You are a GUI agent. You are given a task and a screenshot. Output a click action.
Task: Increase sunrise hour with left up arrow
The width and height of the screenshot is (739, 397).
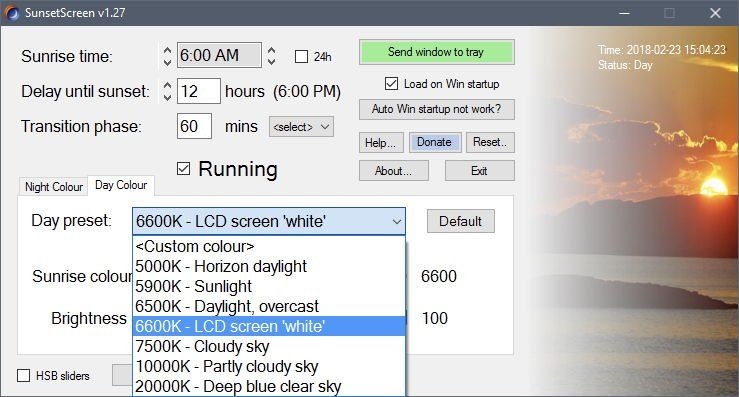coord(167,50)
